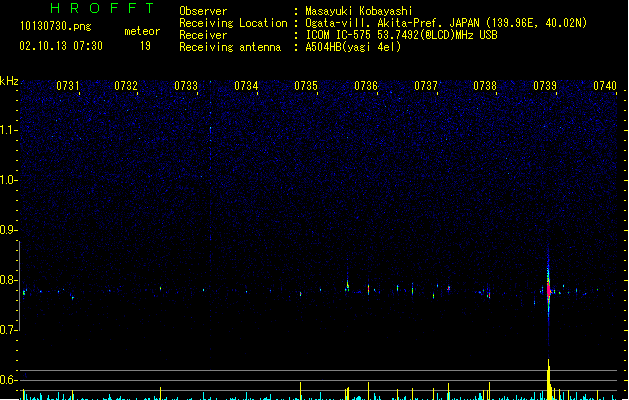Image resolution: width=629 pixels, height=400 pixels.
Task: Click the 0740 time marker
Action: click(605, 86)
